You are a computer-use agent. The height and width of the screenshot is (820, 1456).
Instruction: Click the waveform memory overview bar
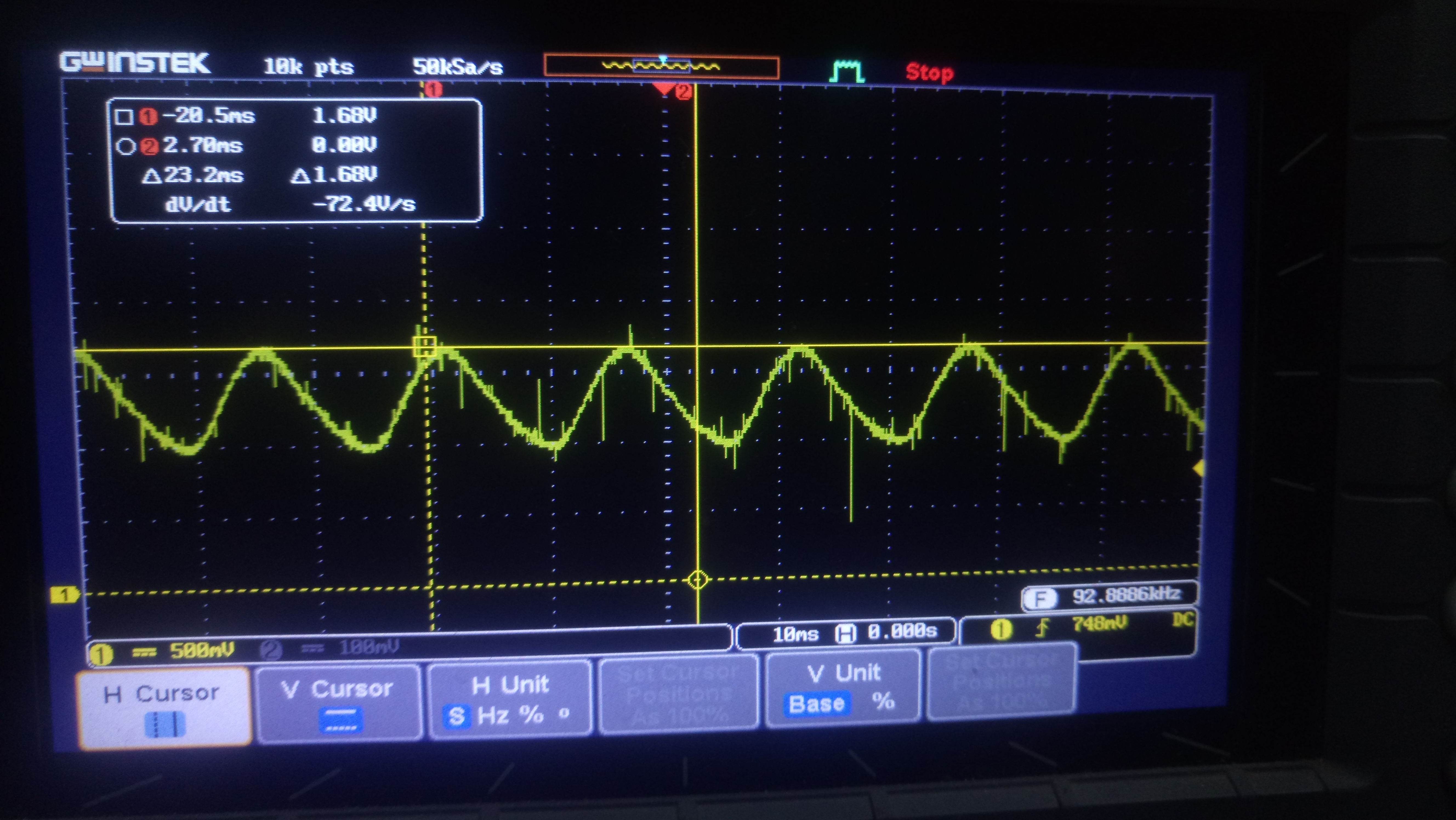(661, 67)
